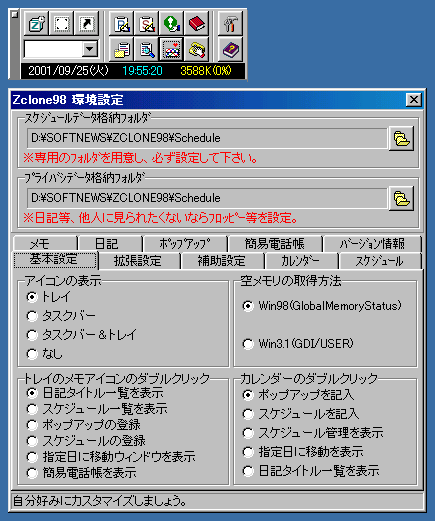Select タスクバー icon display option
435x521 pixels.
pyautogui.click(x=61, y=316)
